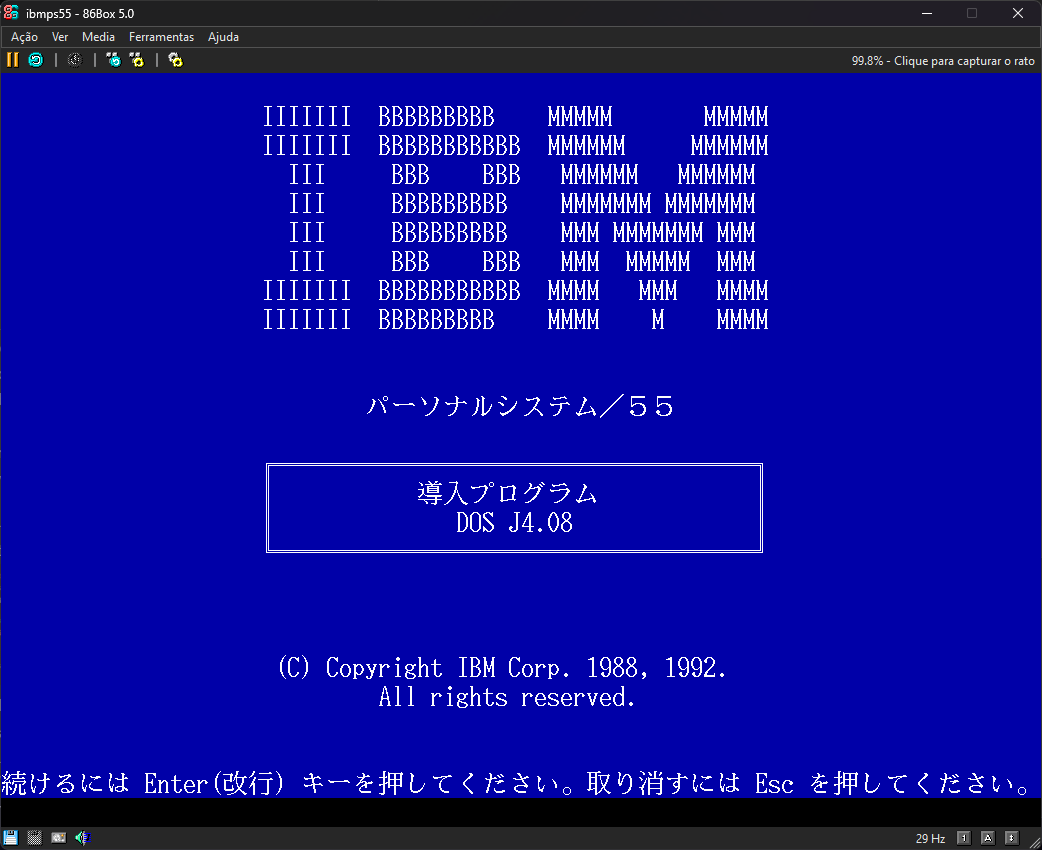This screenshot has height=850, width=1042.
Task: Hard reset the machine via cyan reset icon
Action: pos(36,60)
